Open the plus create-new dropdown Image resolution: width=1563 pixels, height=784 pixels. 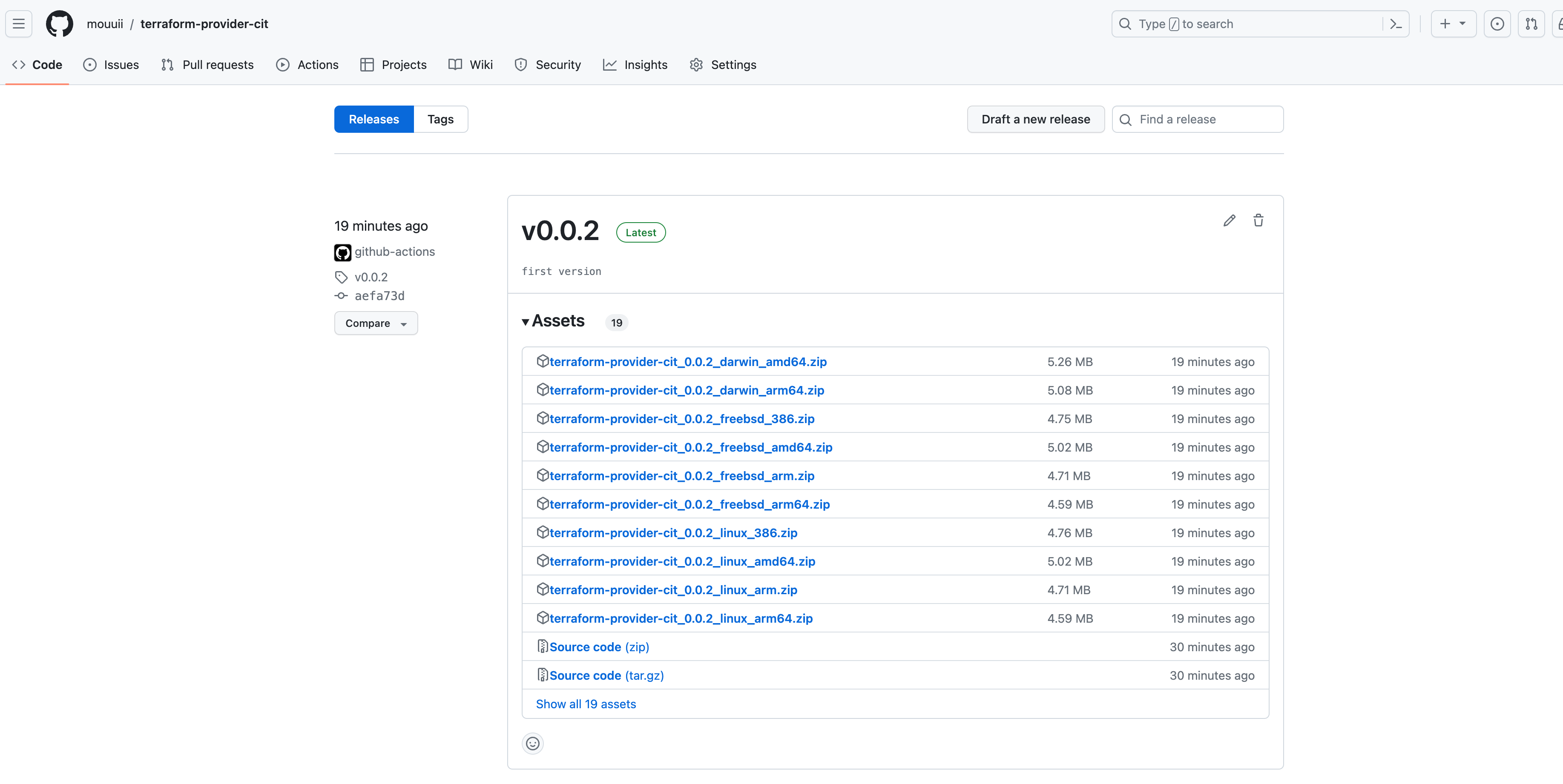pyautogui.click(x=1453, y=24)
